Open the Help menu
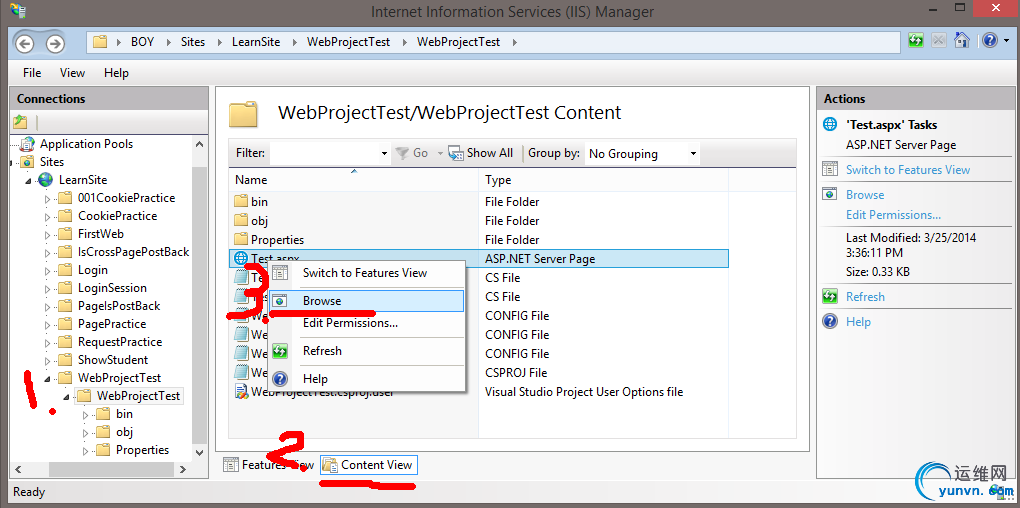Screen dimensions: 1020x508 116,73
